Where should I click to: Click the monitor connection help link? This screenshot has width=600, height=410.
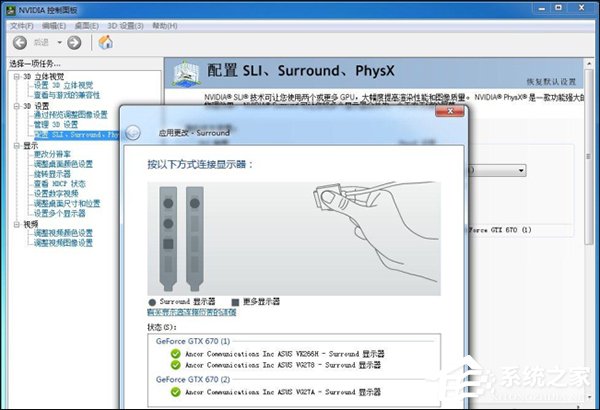192,312
